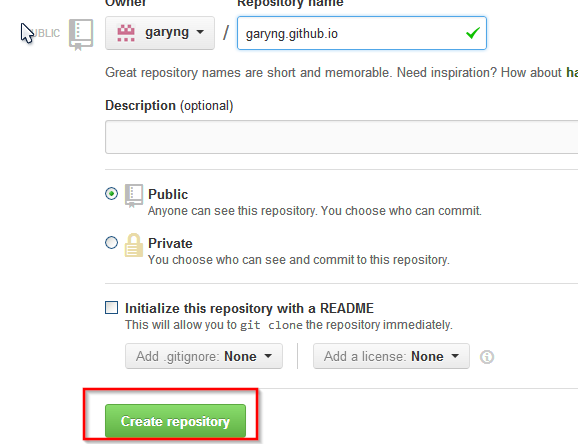Expand the Add a license dropdown
The width and height of the screenshot is (578, 444).
391,356
